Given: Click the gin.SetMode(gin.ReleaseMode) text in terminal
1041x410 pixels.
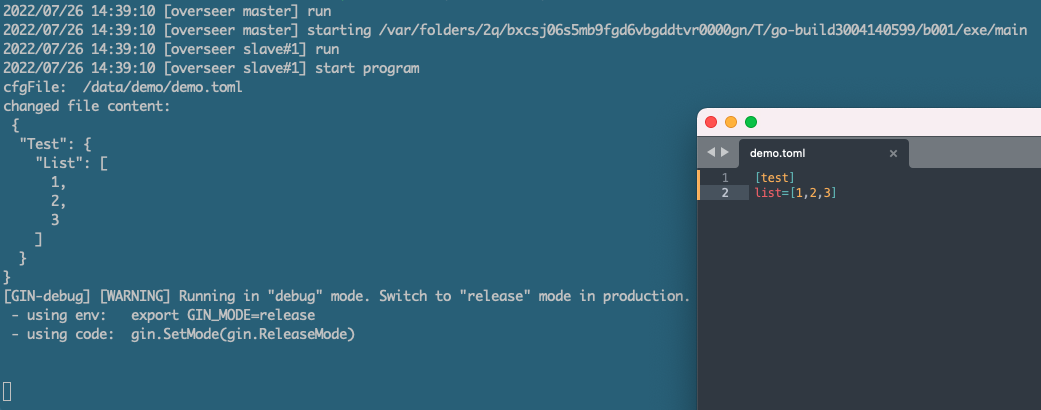Looking at the screenshot, I should pos(244,335).
